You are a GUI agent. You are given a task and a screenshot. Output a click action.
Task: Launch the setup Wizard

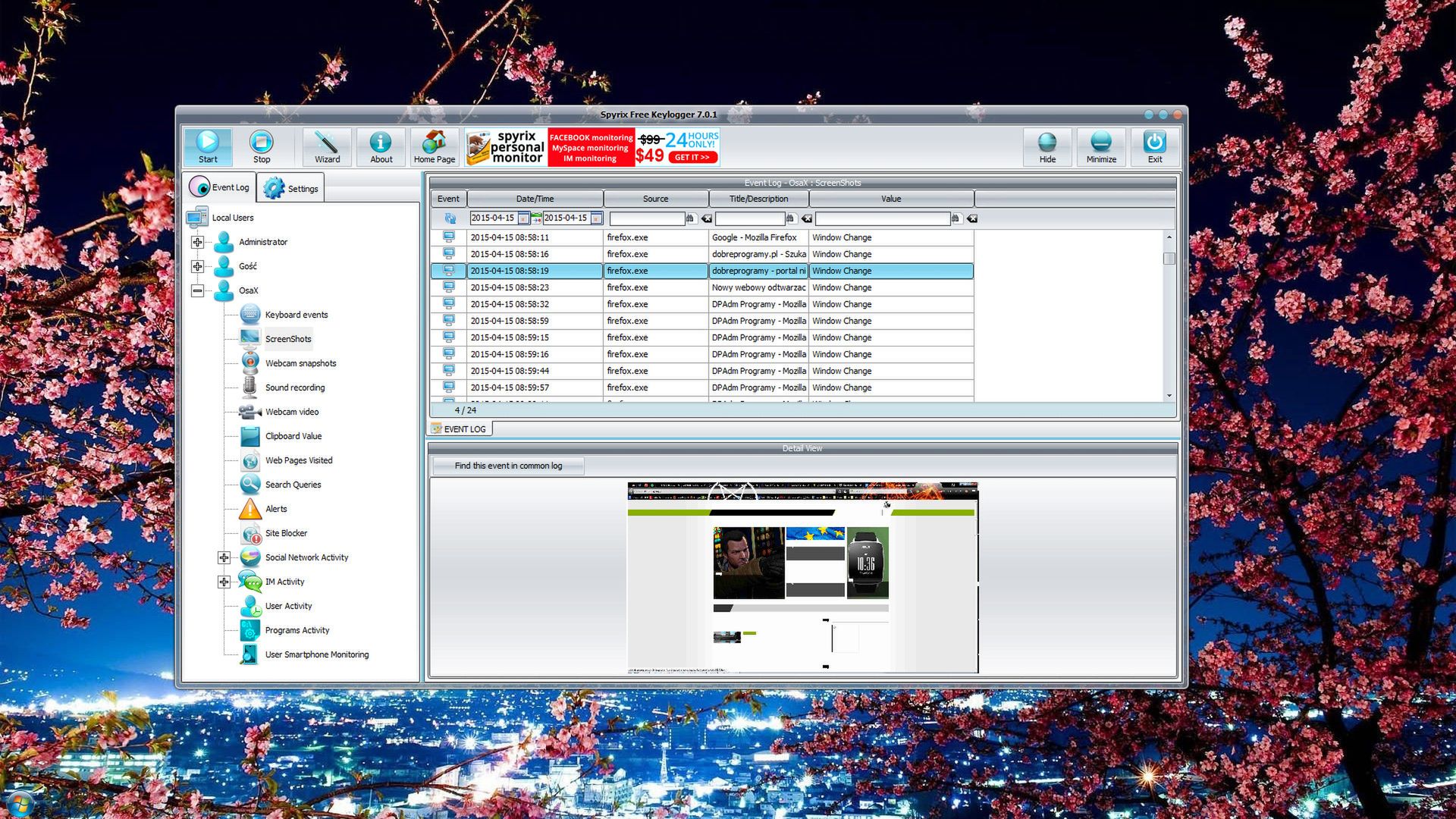(326, 146)
